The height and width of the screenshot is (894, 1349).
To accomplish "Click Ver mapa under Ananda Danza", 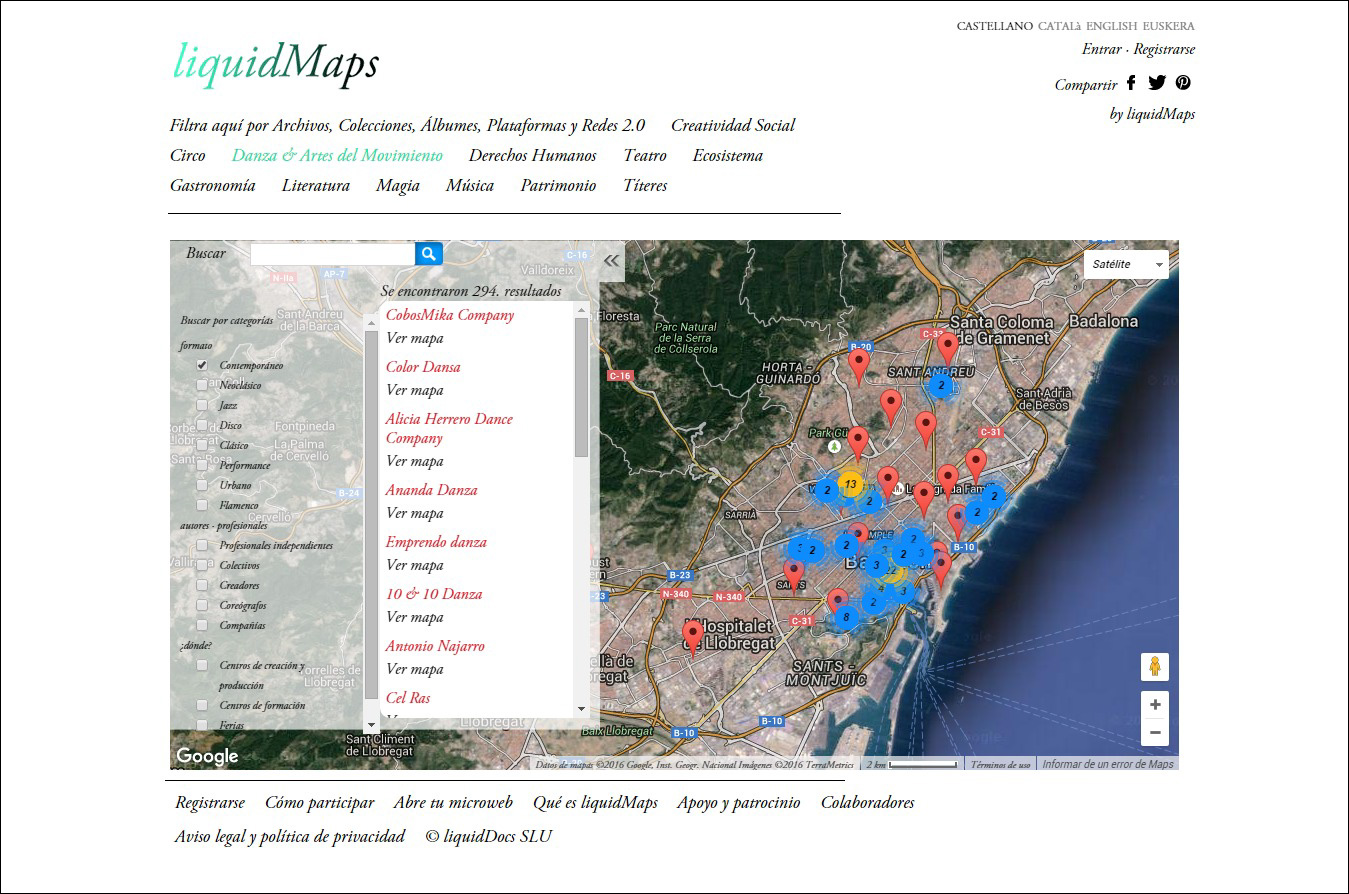I will pos(415,513).
